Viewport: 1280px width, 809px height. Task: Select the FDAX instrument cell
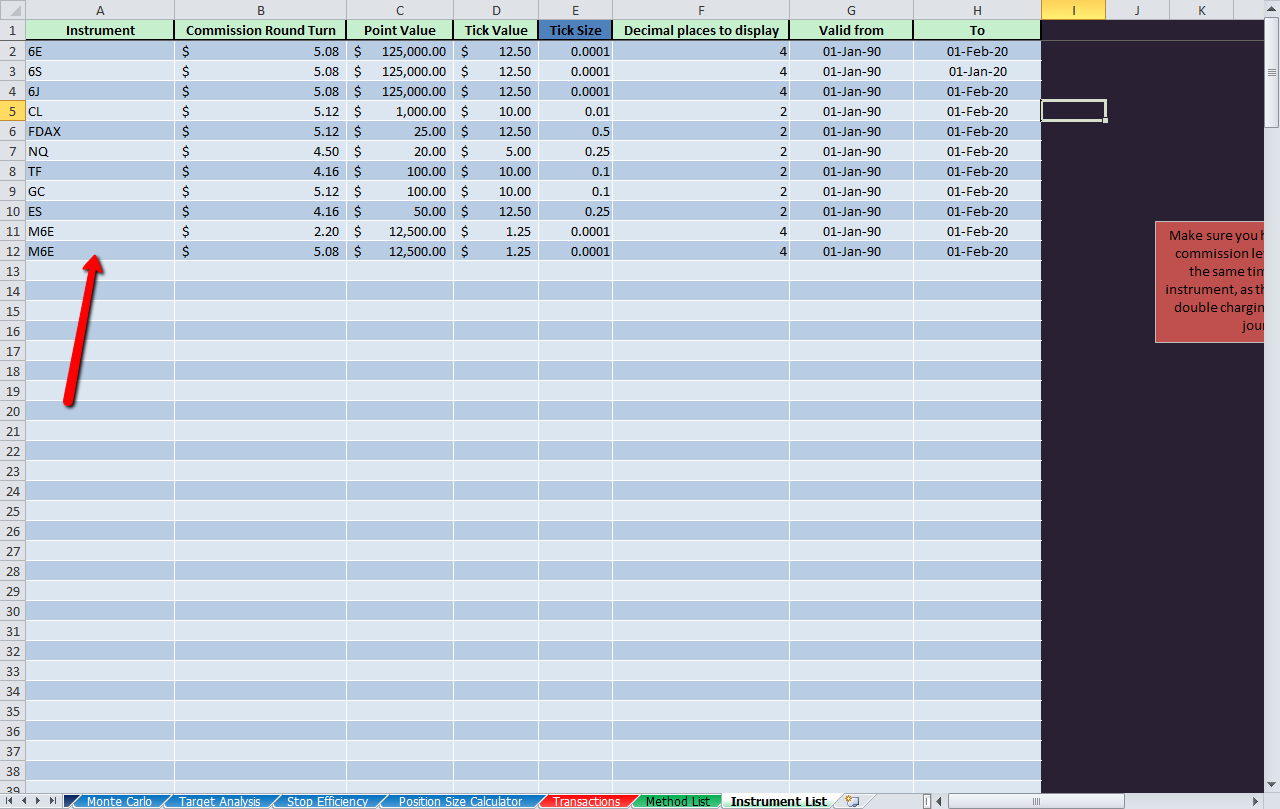(x=100, y=131)
